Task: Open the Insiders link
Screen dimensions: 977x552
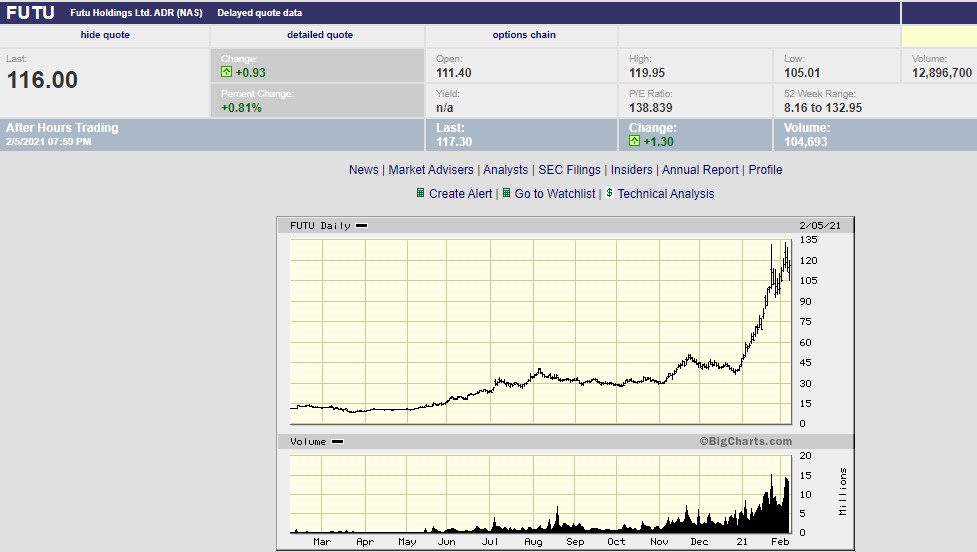Action: click(632, 170)
